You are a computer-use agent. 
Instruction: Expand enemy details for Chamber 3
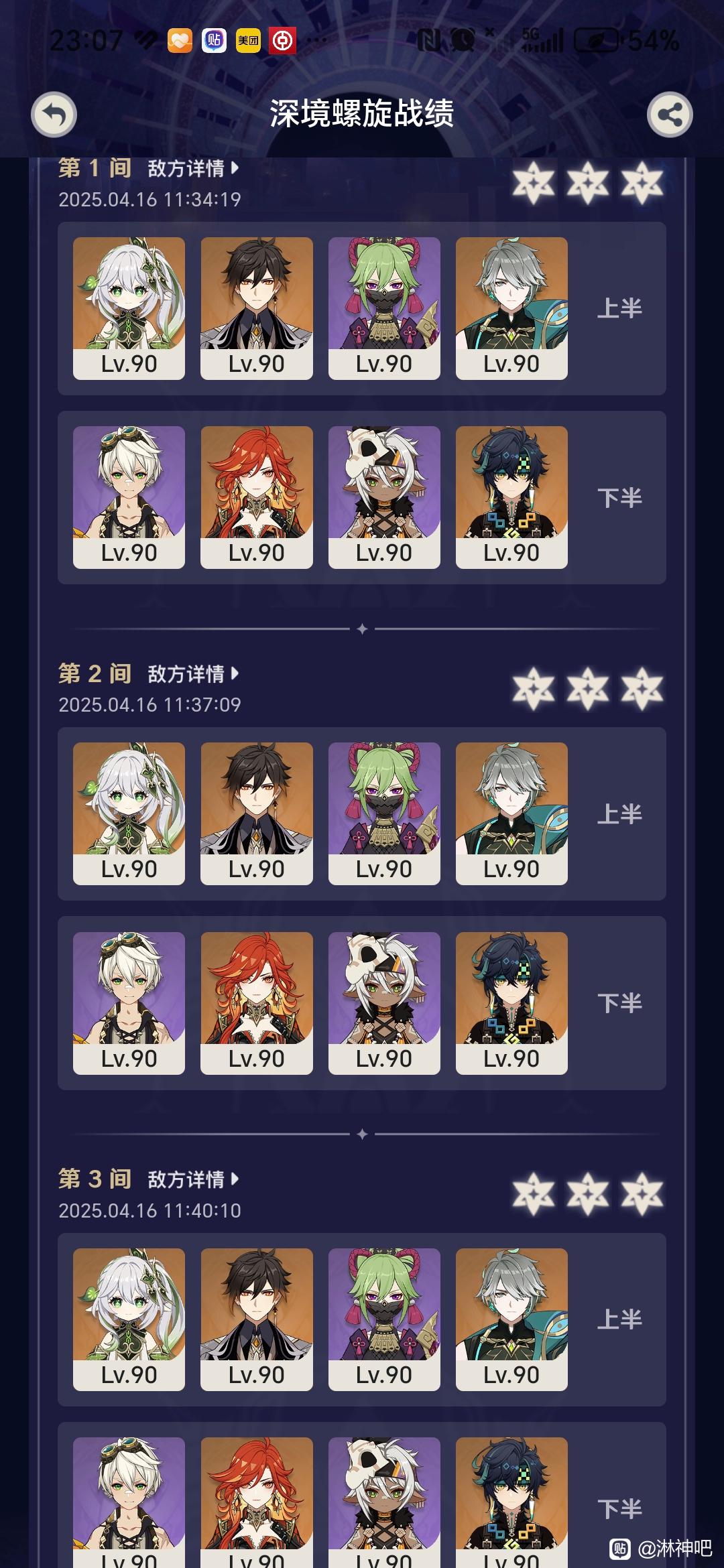click(193, 1179)
